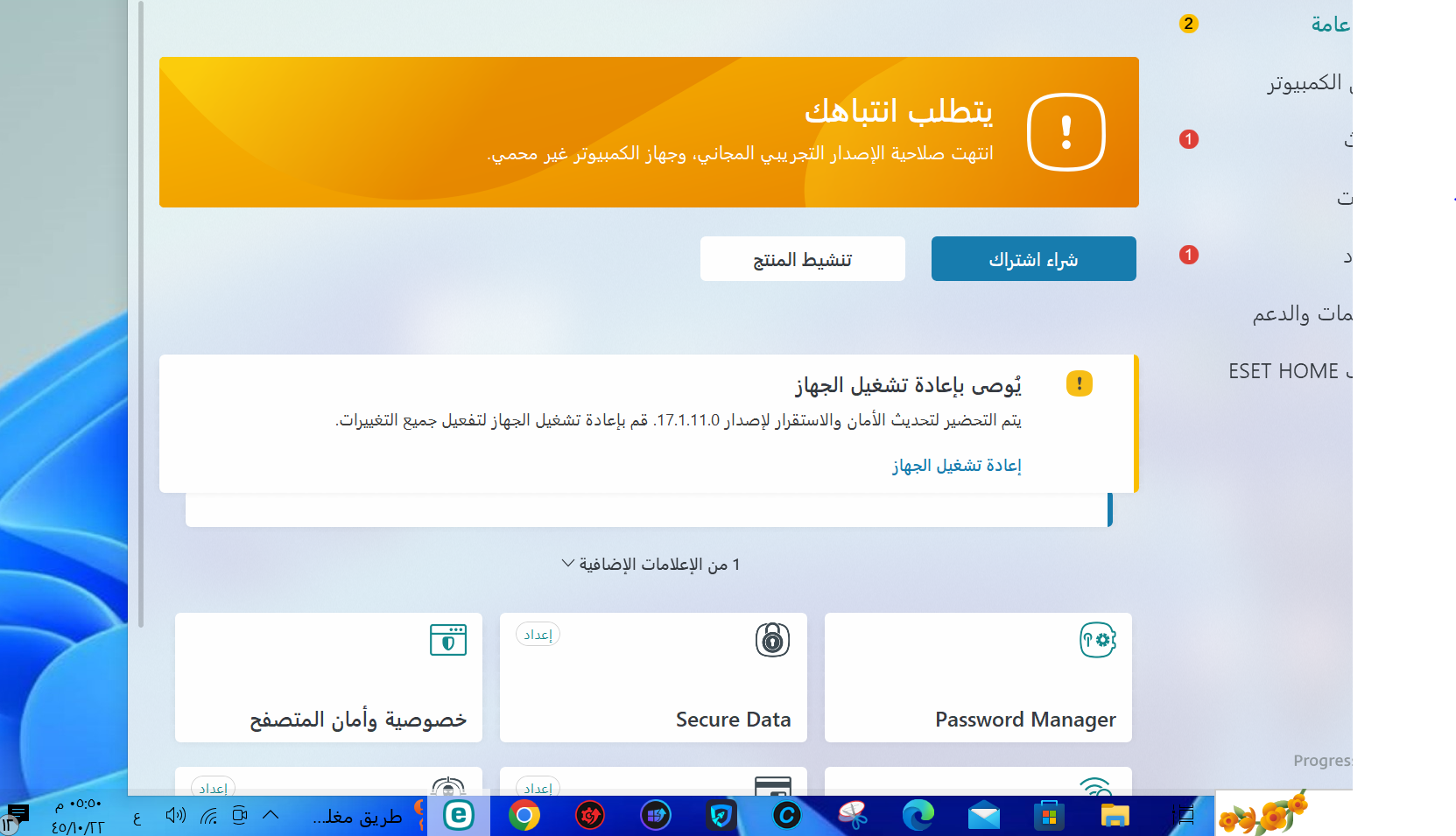Show hidden tray icons chevron
Viewport: 1456px width, 836px height.
pos(271,815)
